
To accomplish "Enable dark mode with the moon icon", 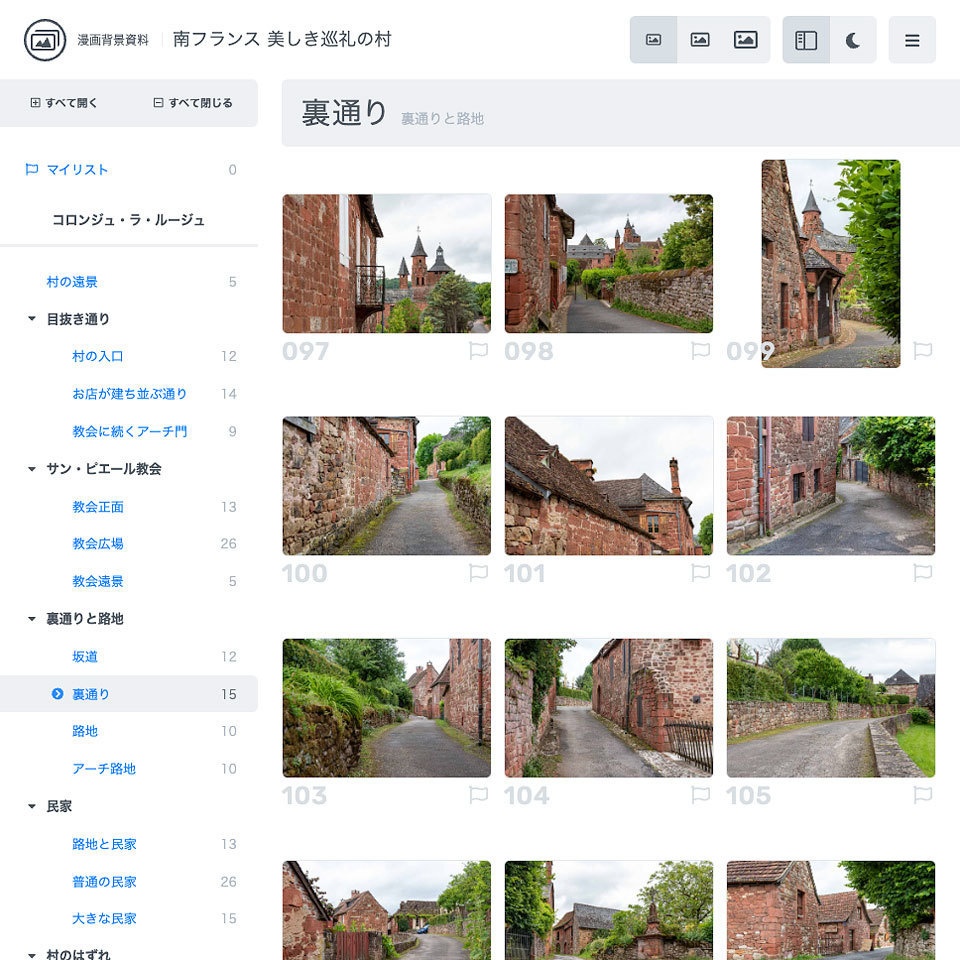I will tap(852, 39).
